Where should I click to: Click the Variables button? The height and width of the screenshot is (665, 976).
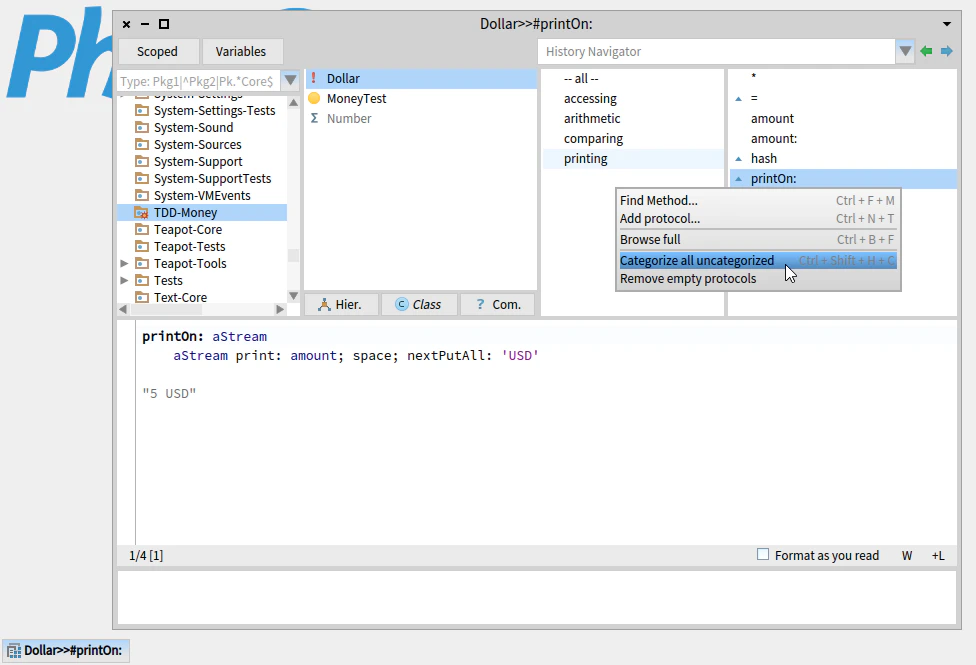[241, 51]
